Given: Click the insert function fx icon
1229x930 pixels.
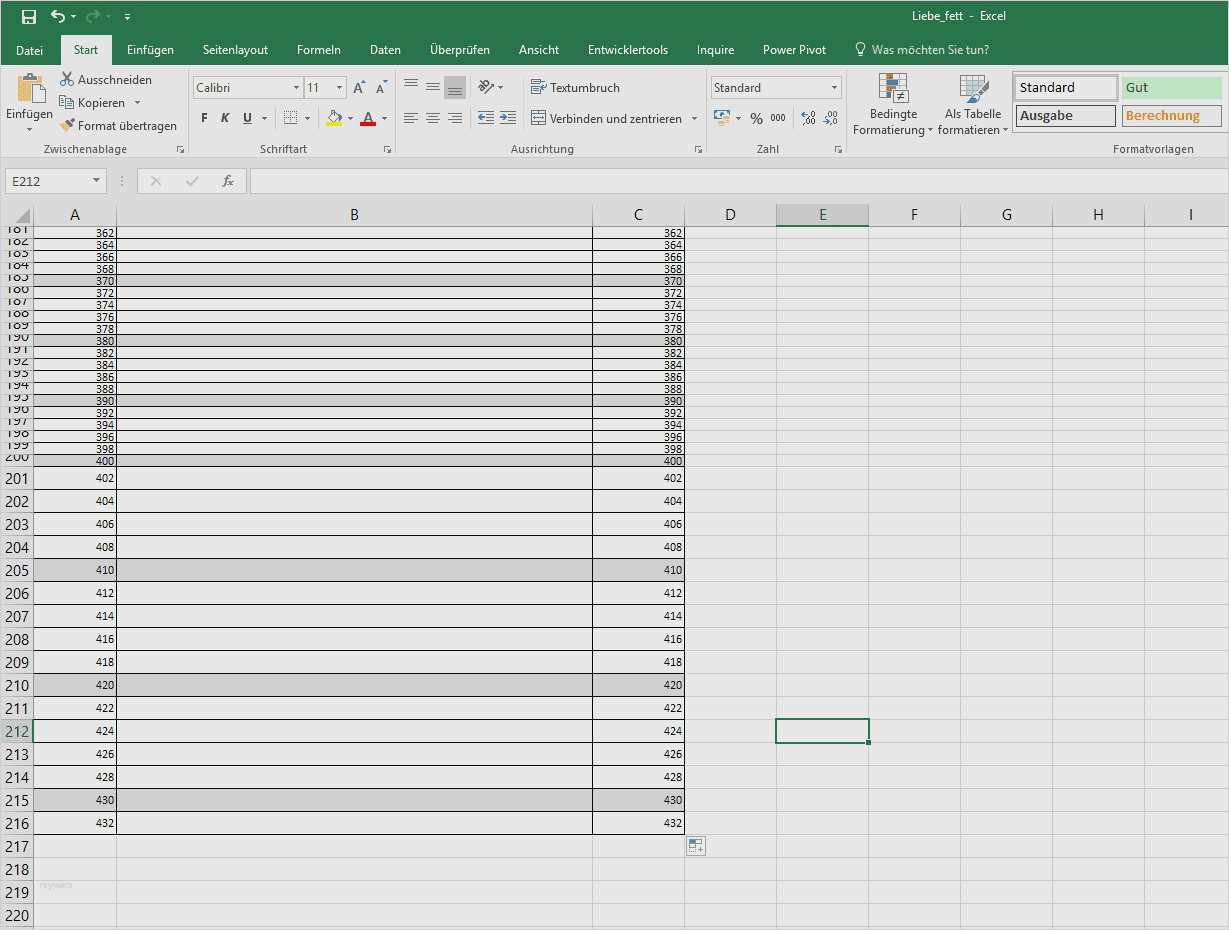Looking at the screenshot, I should click(228, 181).
